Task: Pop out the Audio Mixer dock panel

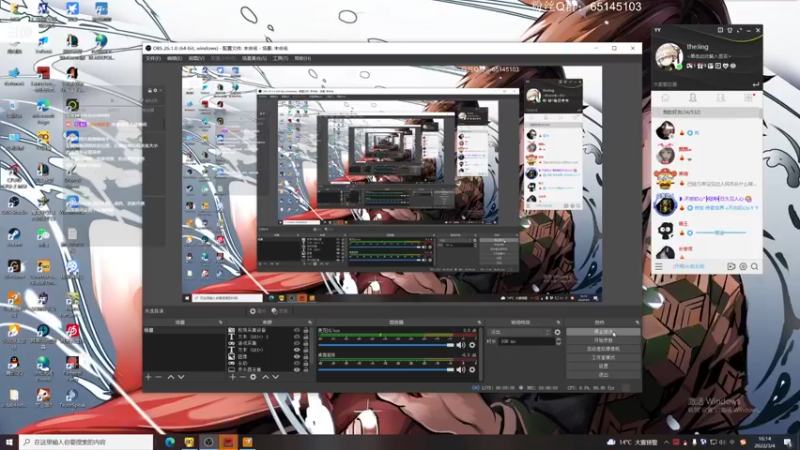Action: 479,322
